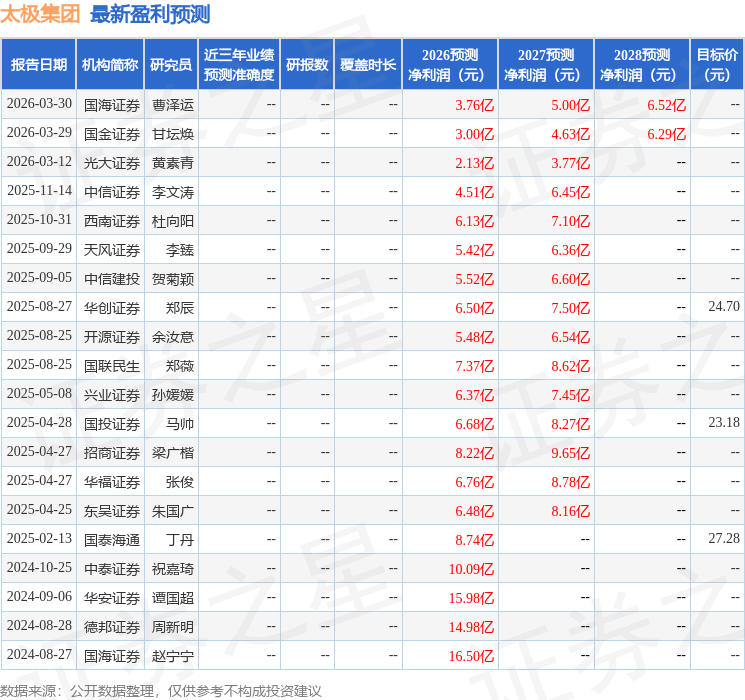Click the 国投证券 institution cell
The height and width of the screenshot is (700, 745).
click(x=112, y=424)
